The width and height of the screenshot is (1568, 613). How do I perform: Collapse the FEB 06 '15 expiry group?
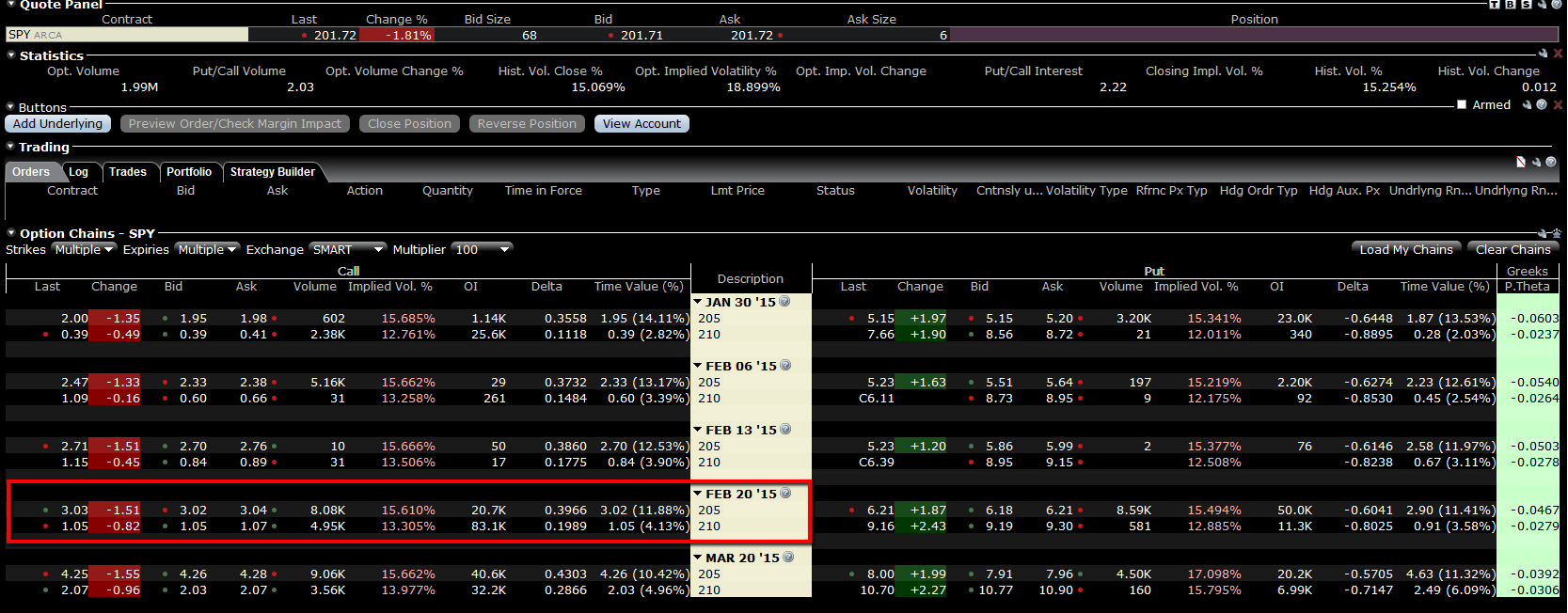tap(698, 366)
